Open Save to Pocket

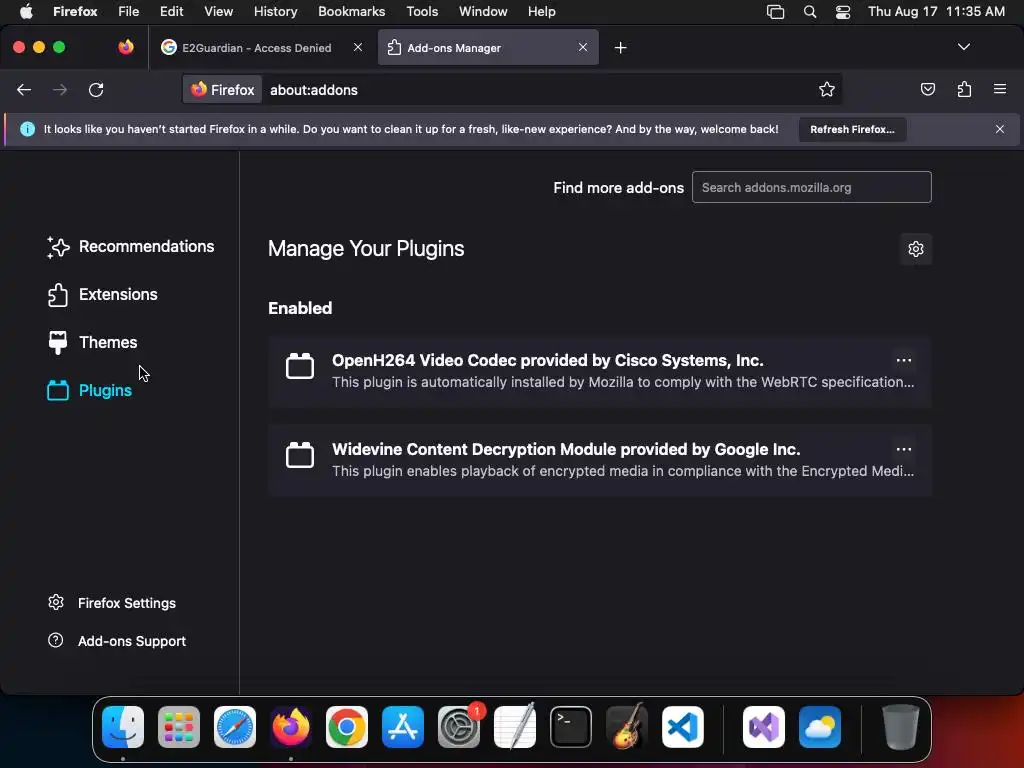point(927,89)
